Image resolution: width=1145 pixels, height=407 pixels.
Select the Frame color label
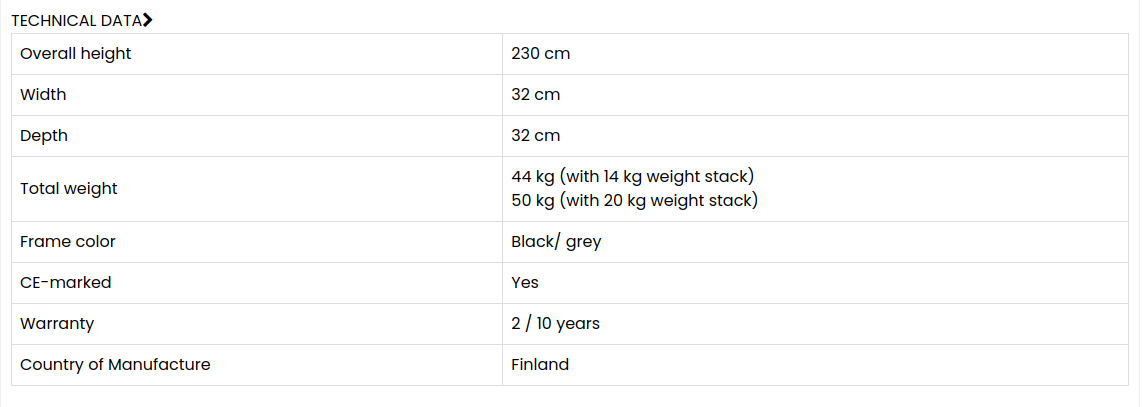coord(68,242)
